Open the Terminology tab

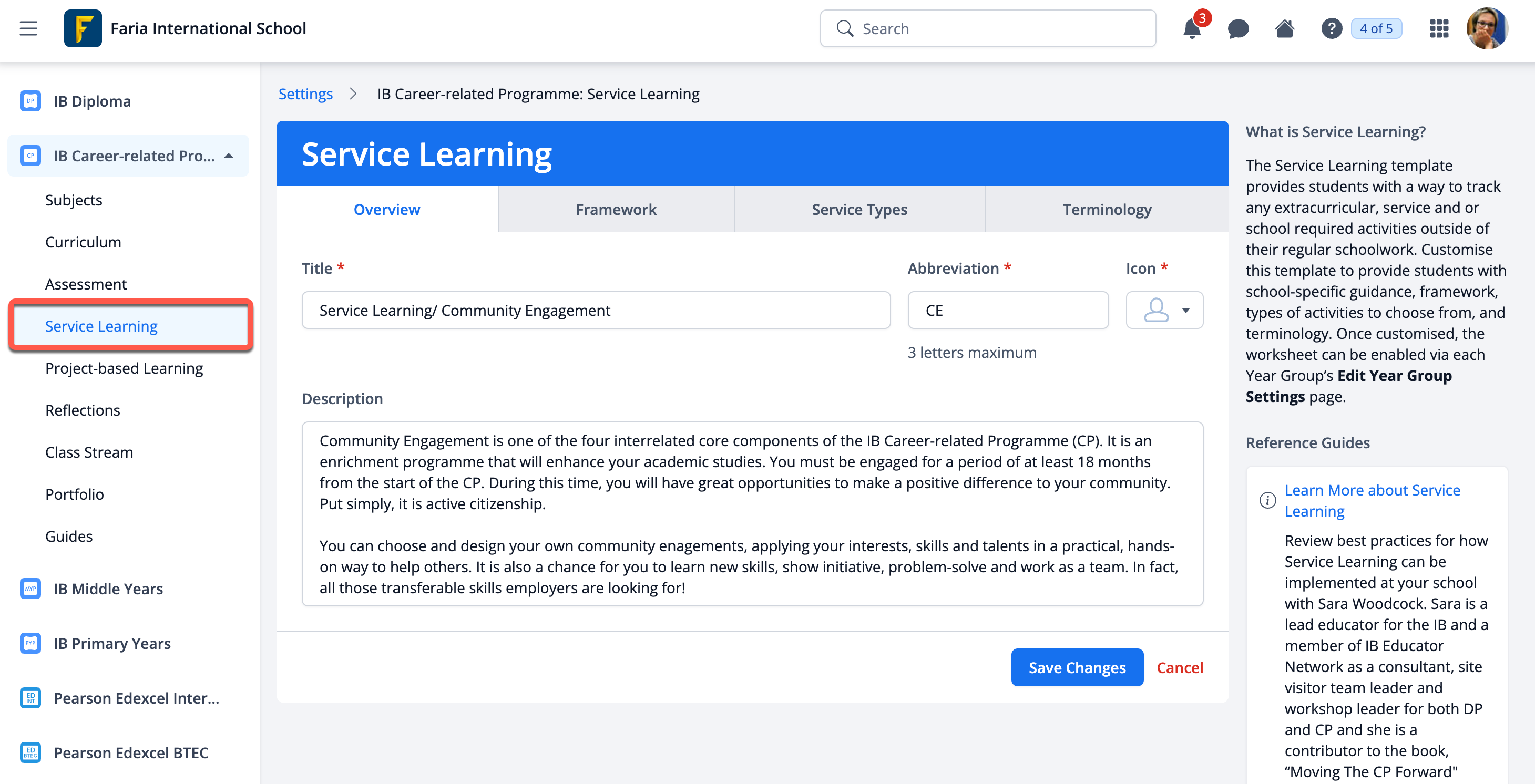1107,209
